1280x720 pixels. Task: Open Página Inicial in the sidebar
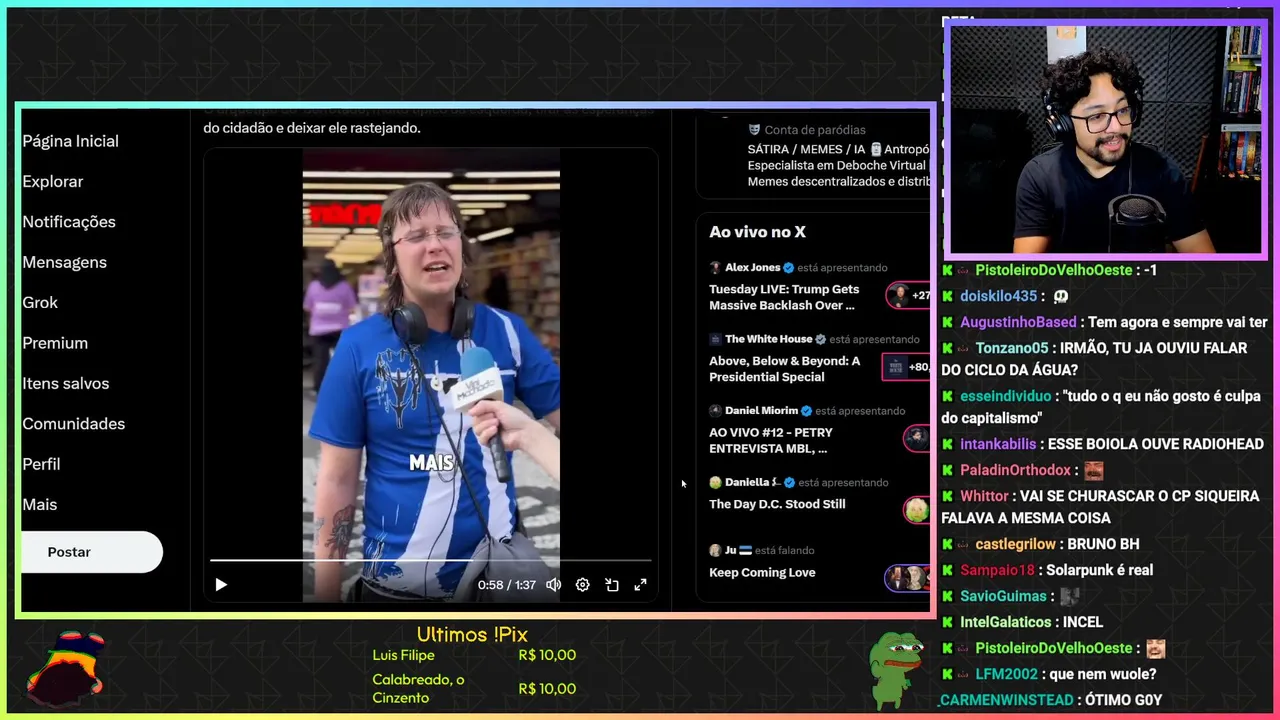pyautogui.click(x=70, y=141)
